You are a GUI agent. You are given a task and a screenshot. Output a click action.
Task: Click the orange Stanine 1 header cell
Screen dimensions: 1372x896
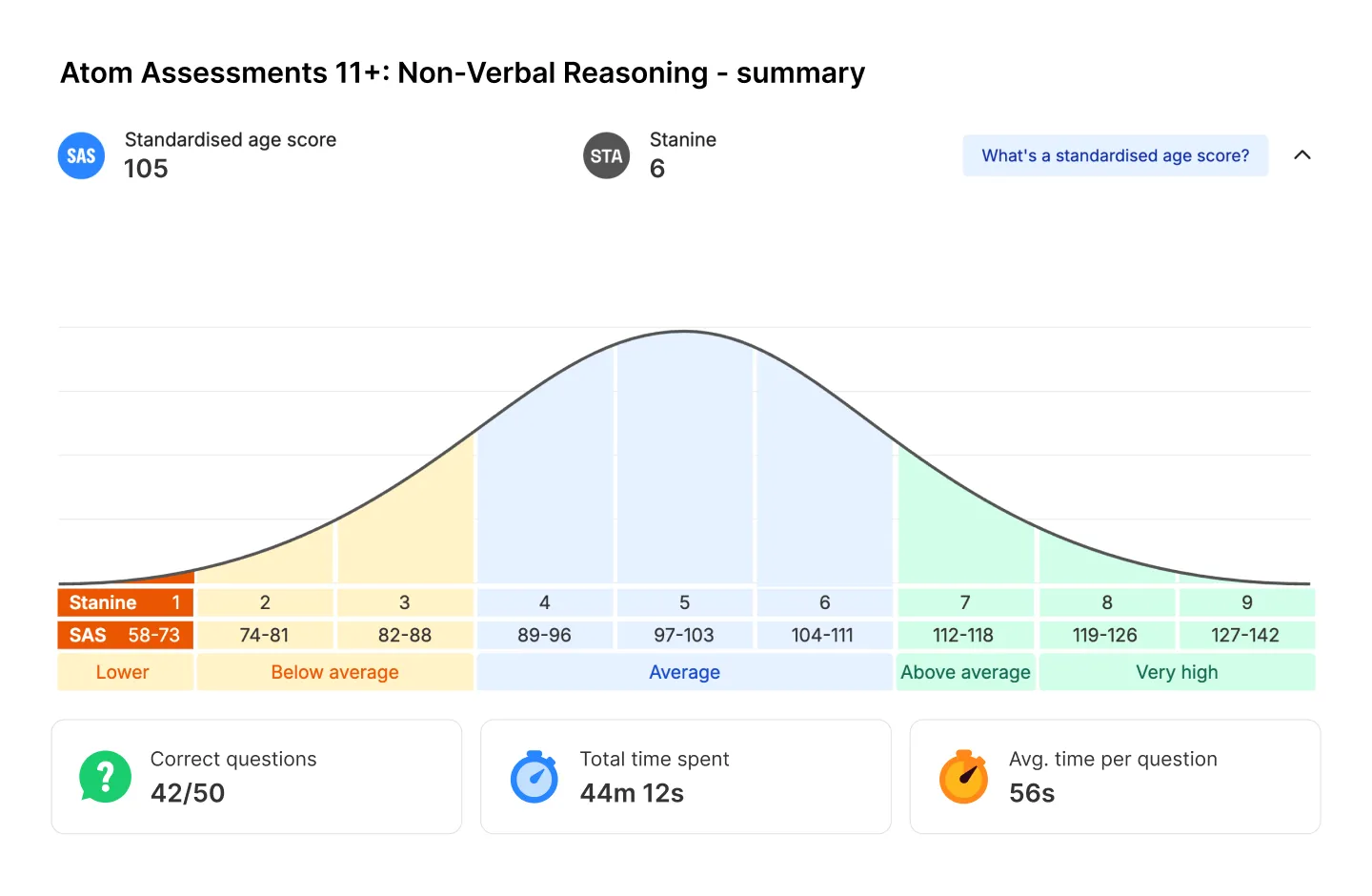(125, 602)
